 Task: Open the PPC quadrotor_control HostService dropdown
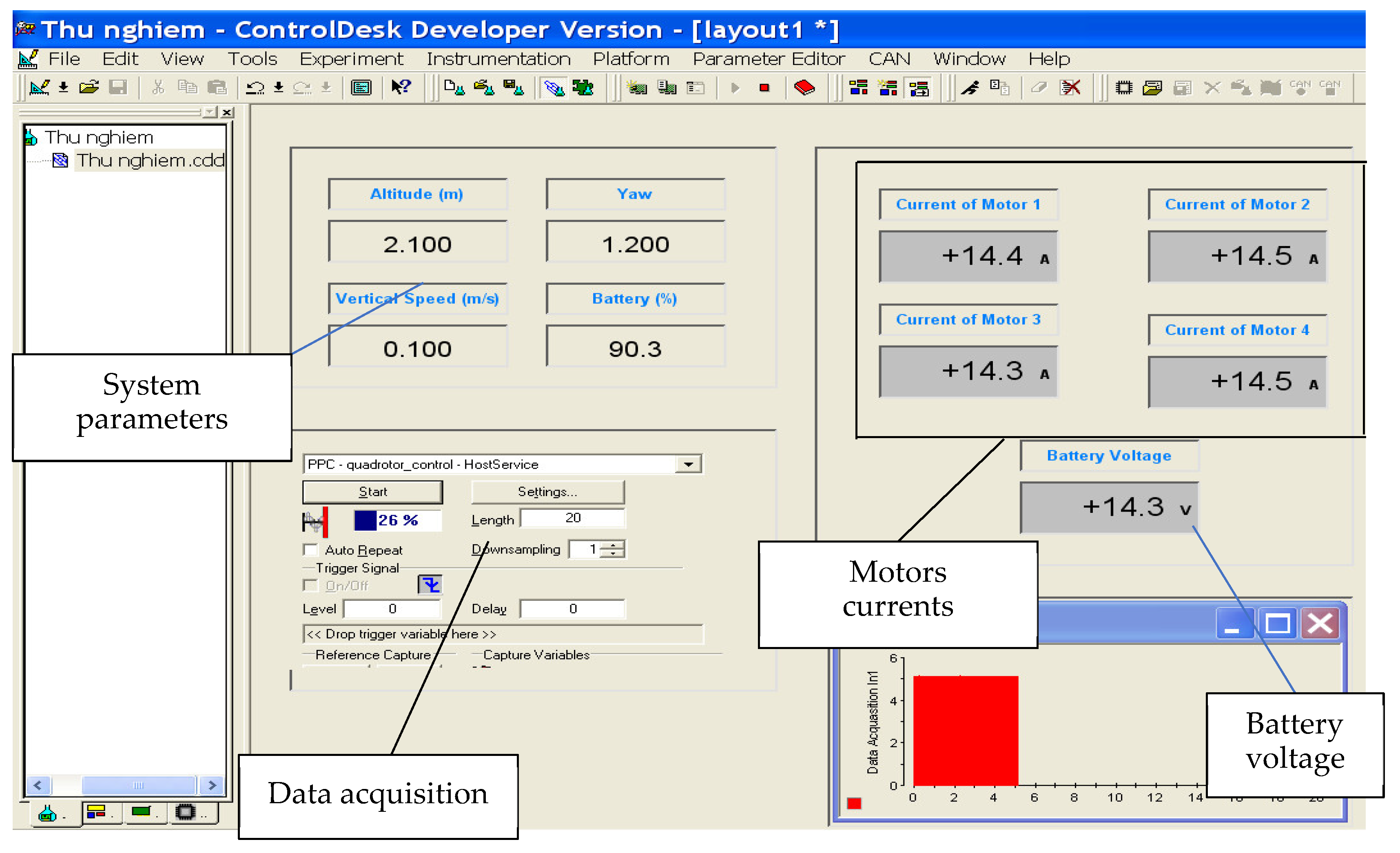688,464
